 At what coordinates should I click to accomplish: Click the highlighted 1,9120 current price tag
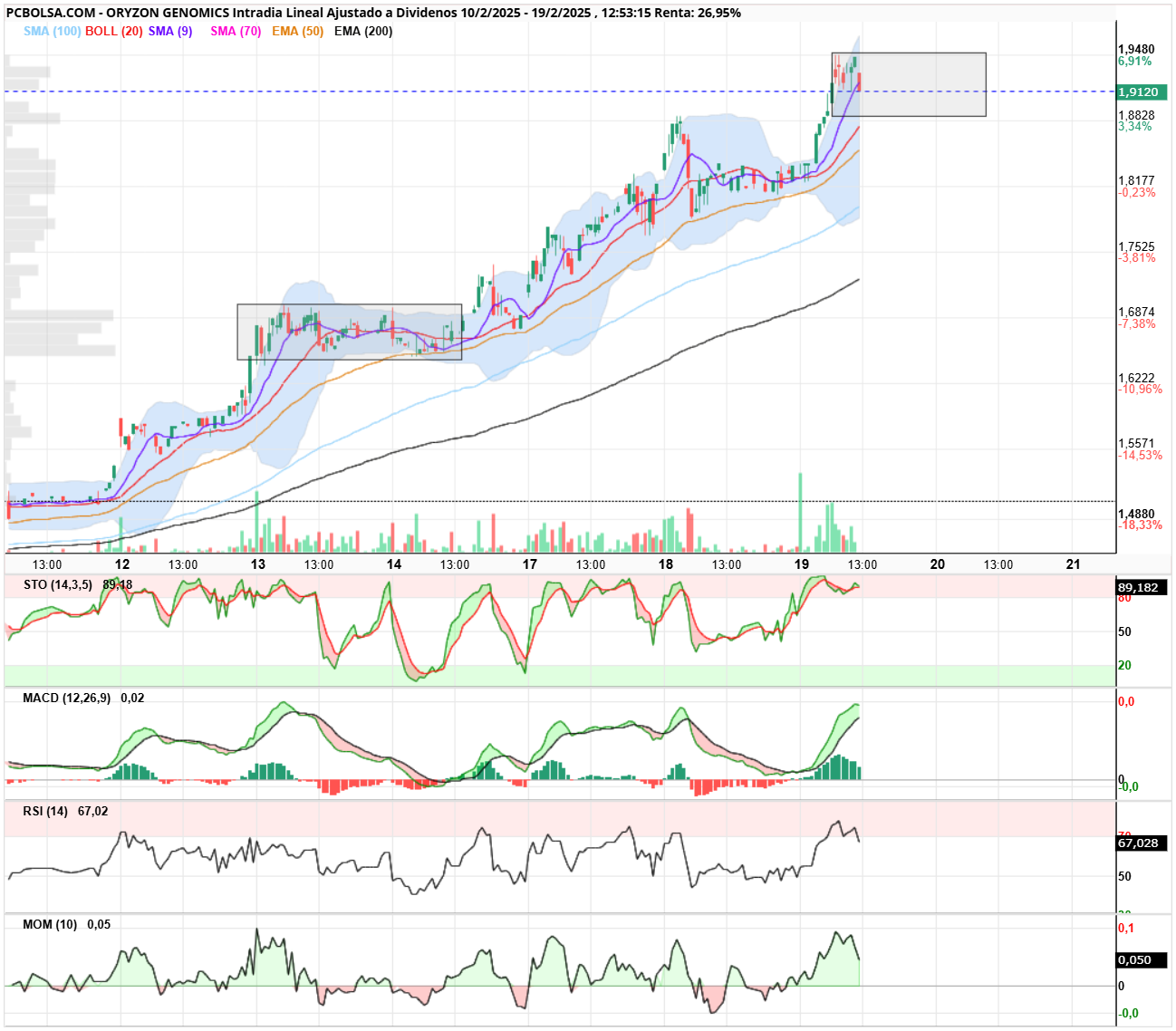pos(1142,92)
